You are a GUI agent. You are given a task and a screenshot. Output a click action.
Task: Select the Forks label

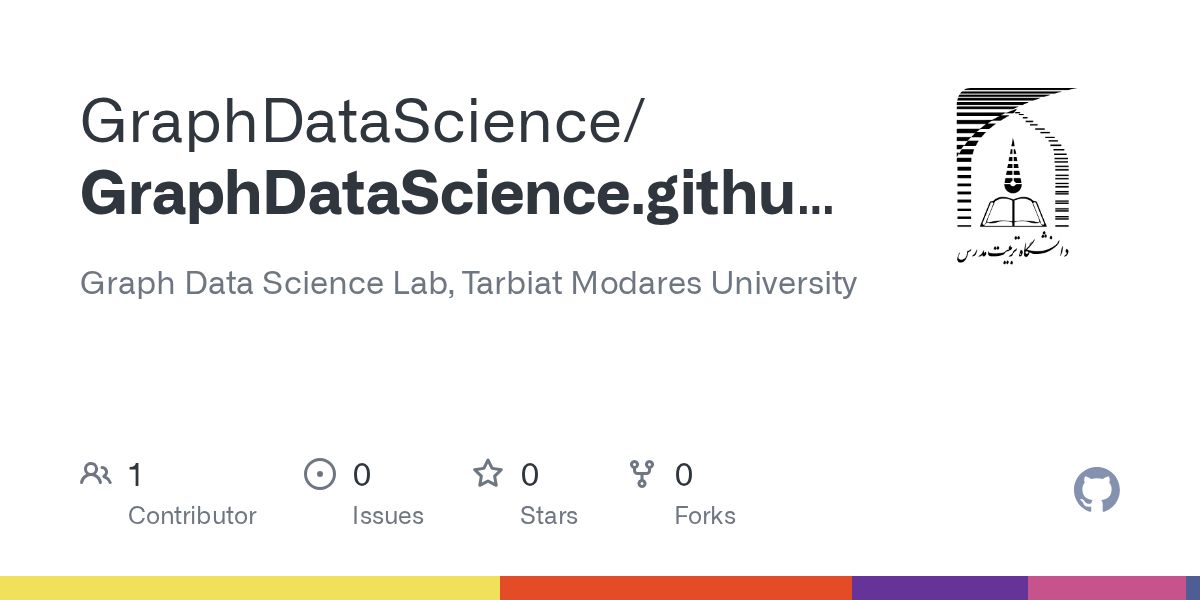(x=705, y=516)
